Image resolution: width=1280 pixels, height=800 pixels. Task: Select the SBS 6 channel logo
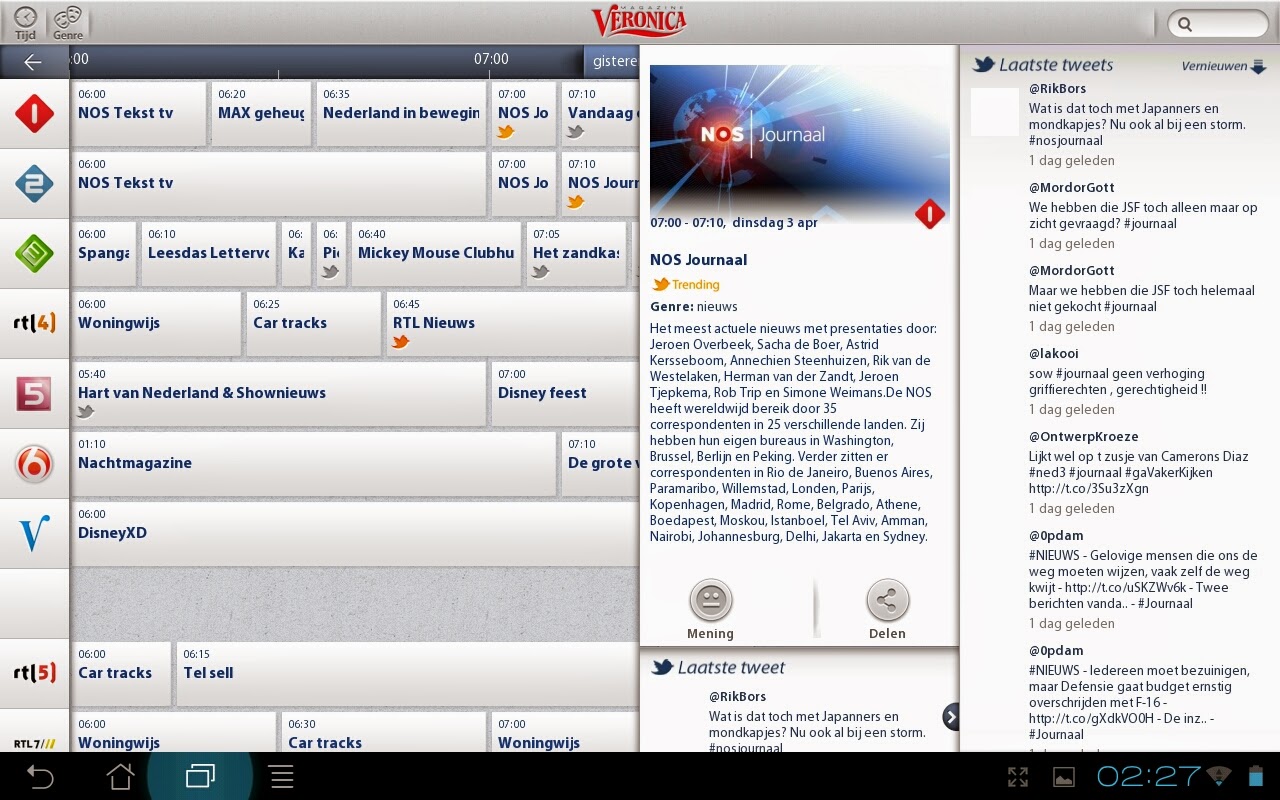click(34, 464)
